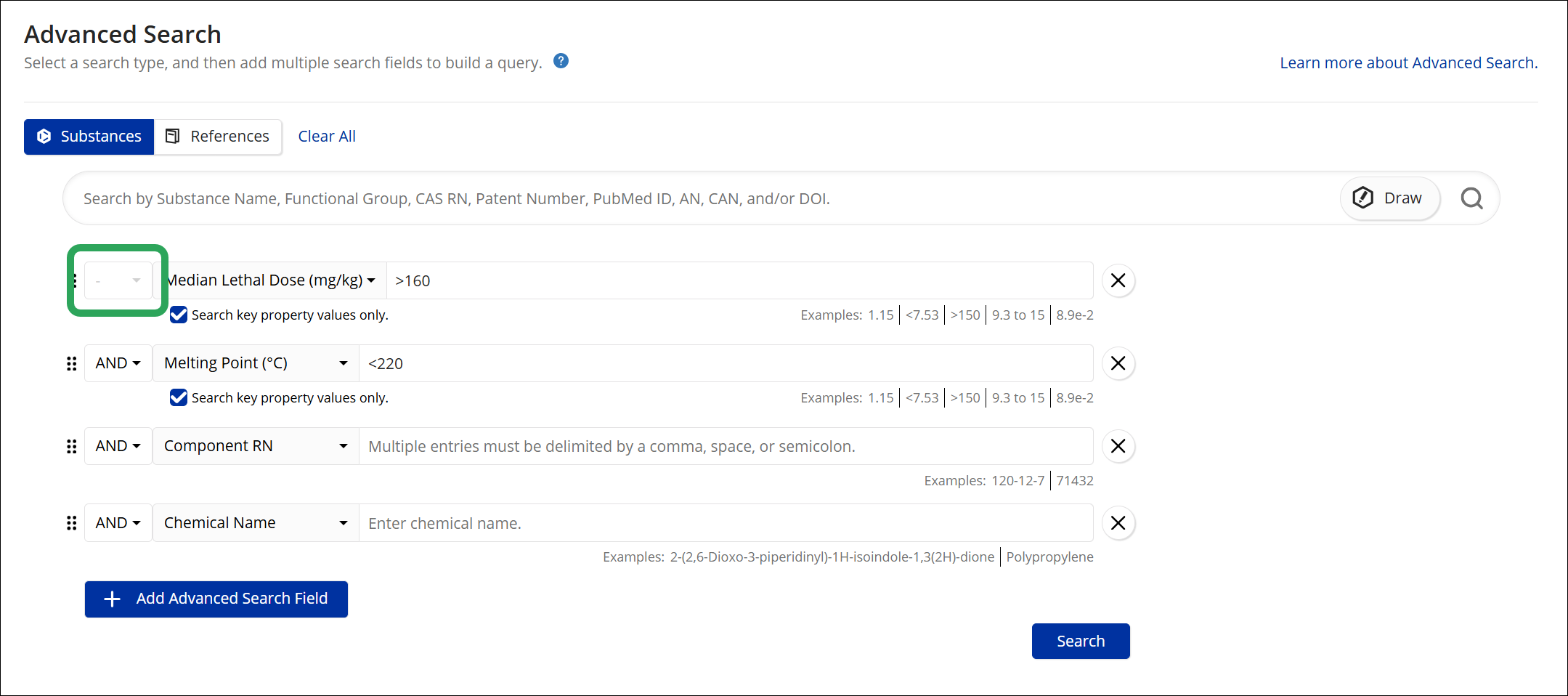Click the Enter chemical name field

(x=726, y=523)
